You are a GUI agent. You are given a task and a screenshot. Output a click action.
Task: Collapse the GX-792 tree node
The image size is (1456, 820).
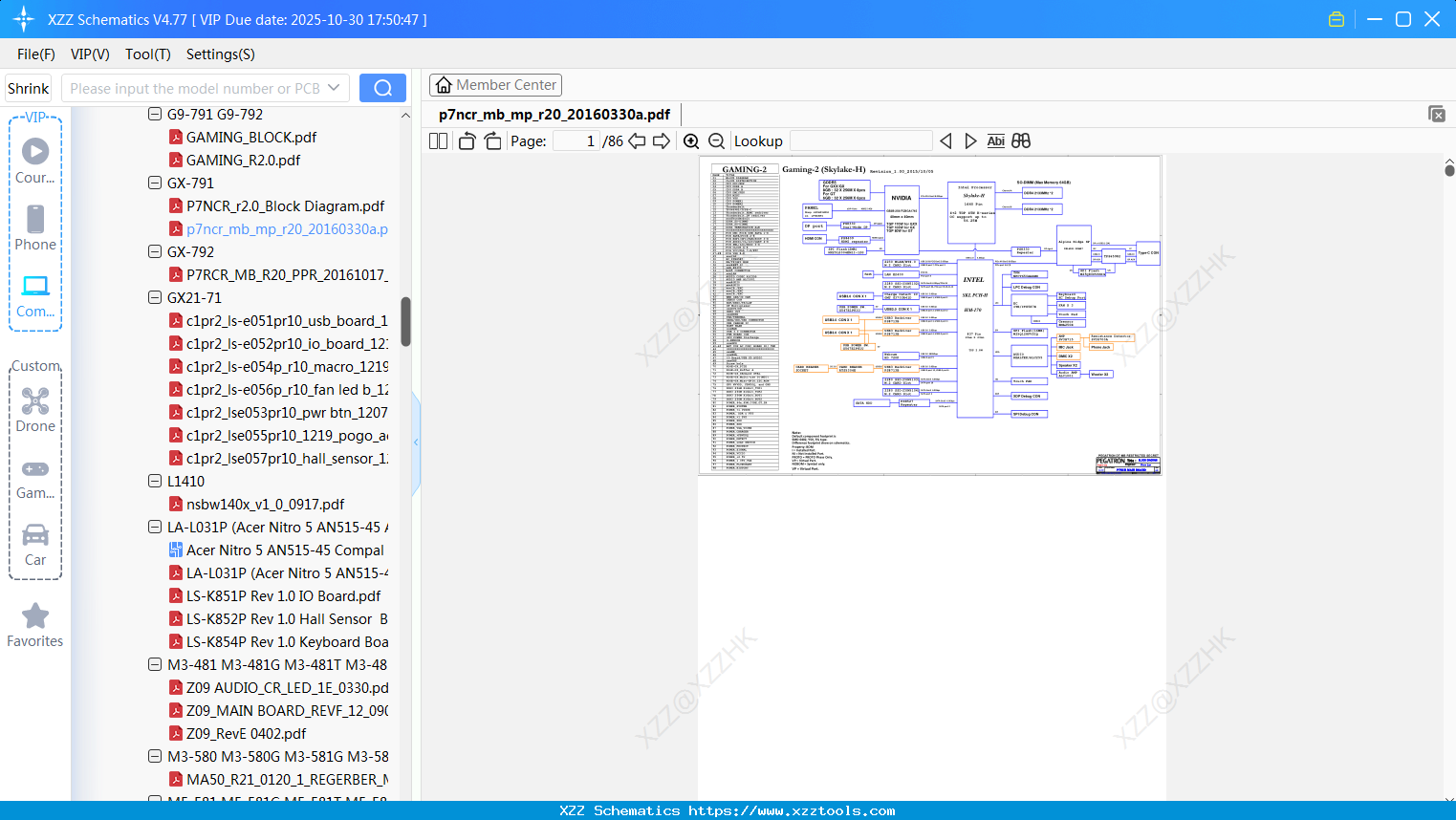tap(155, 251)
